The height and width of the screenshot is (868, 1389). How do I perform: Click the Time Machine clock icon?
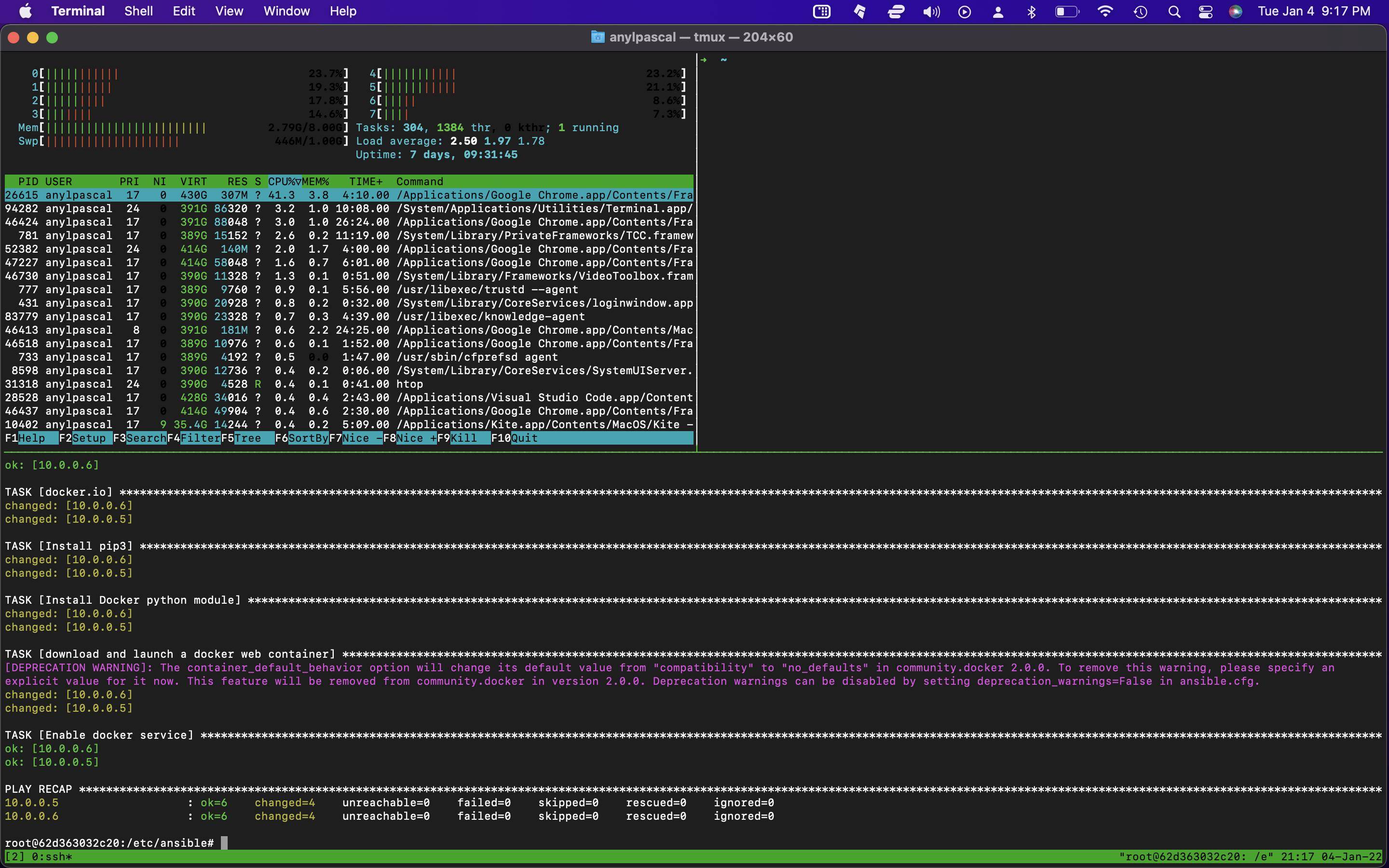tap(1140, 12)
